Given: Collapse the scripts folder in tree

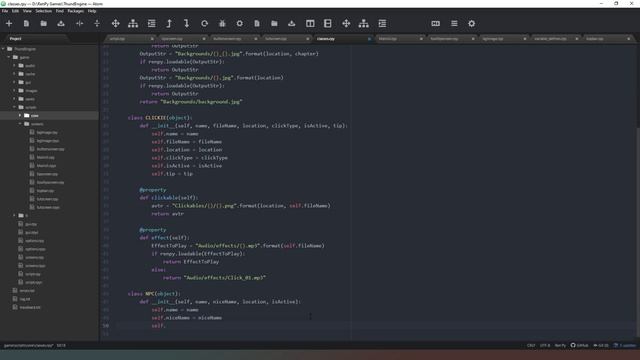Looking at the screenshot, I should 14,107.
